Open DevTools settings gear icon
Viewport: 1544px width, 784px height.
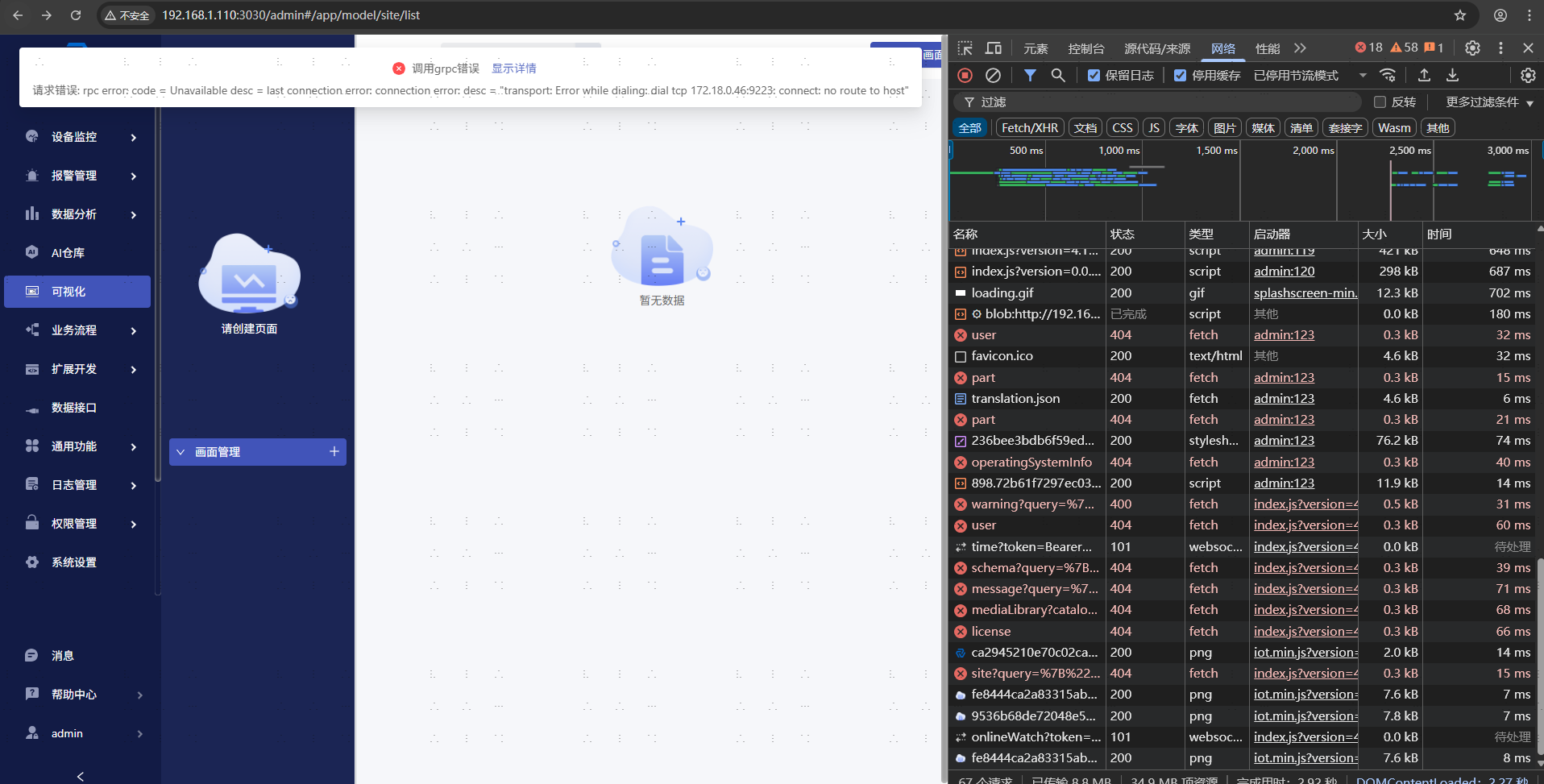point(1472,48)
